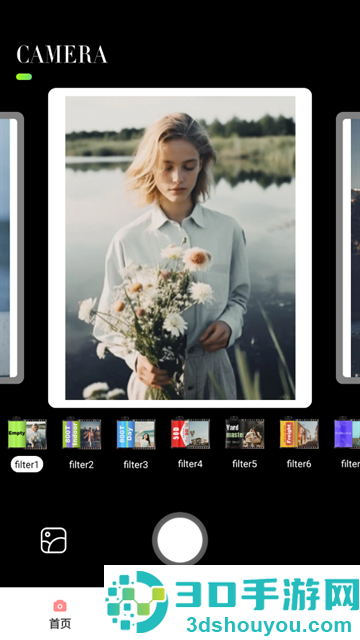Tap the filter3 label
The image size is (360, 640).
pyautogui.click(x=136, y=464)
